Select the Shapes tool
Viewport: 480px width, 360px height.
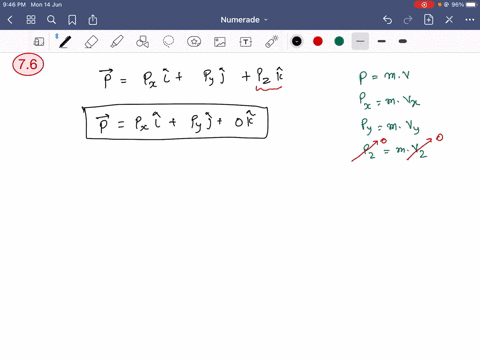click(142, 42)
